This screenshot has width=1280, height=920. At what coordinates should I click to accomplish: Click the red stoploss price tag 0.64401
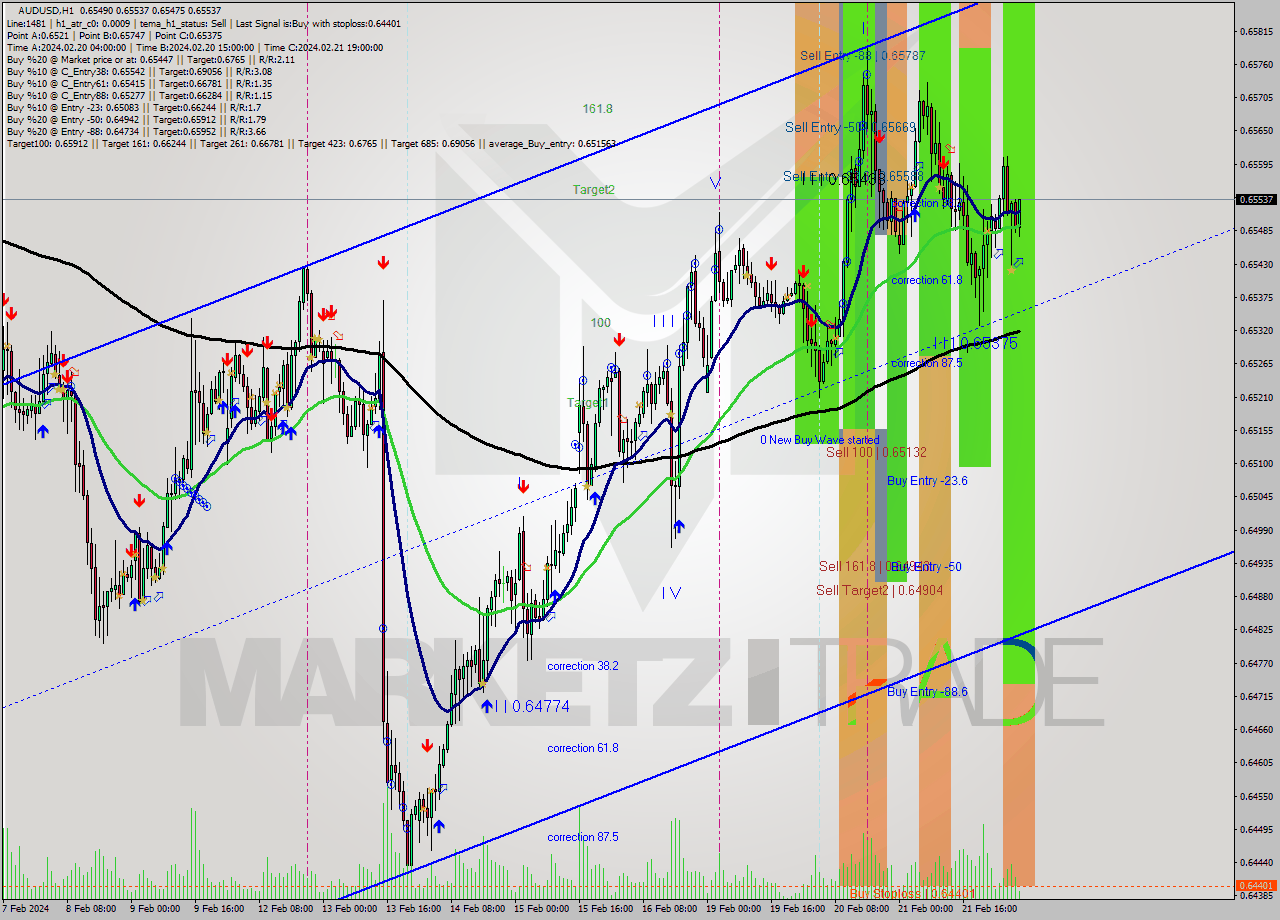[1256, 885]
